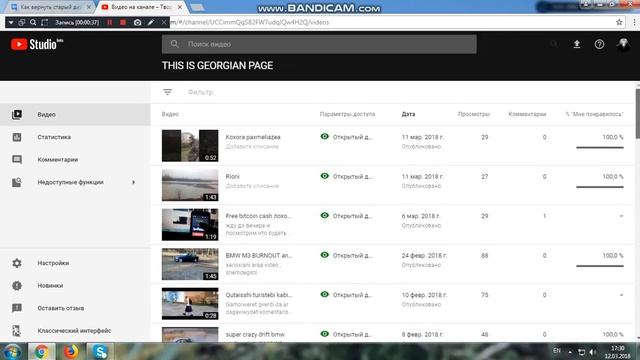Click the volume icon in the system tray

[593, 352]
